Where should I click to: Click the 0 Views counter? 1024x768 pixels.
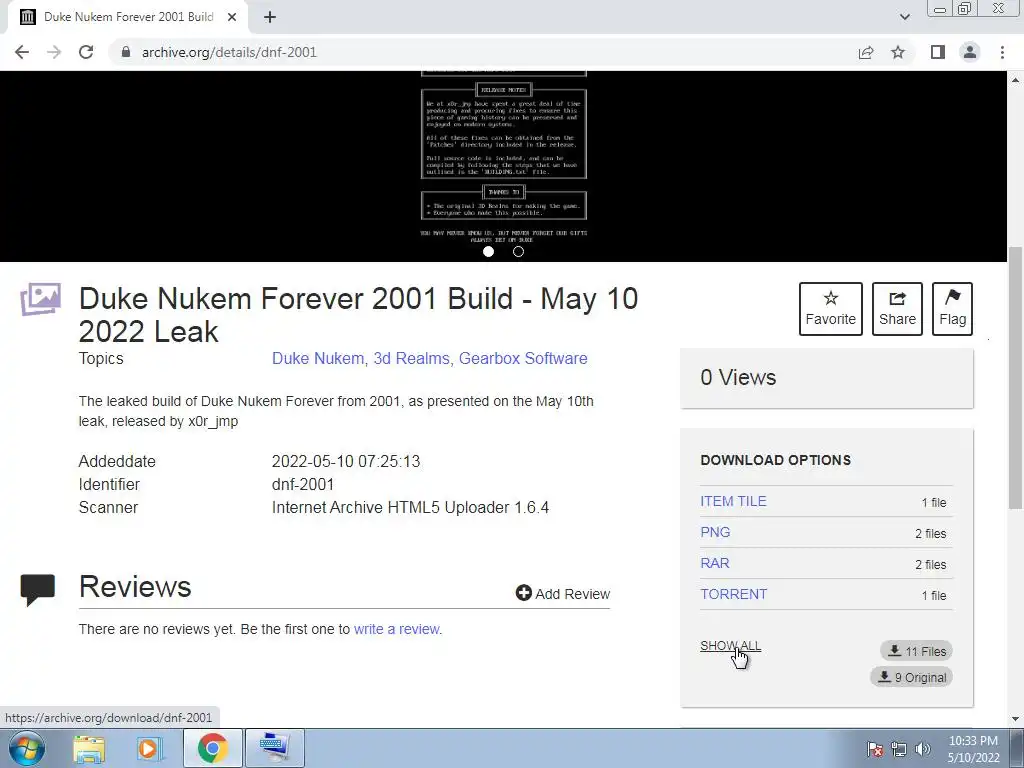[738, 377]
